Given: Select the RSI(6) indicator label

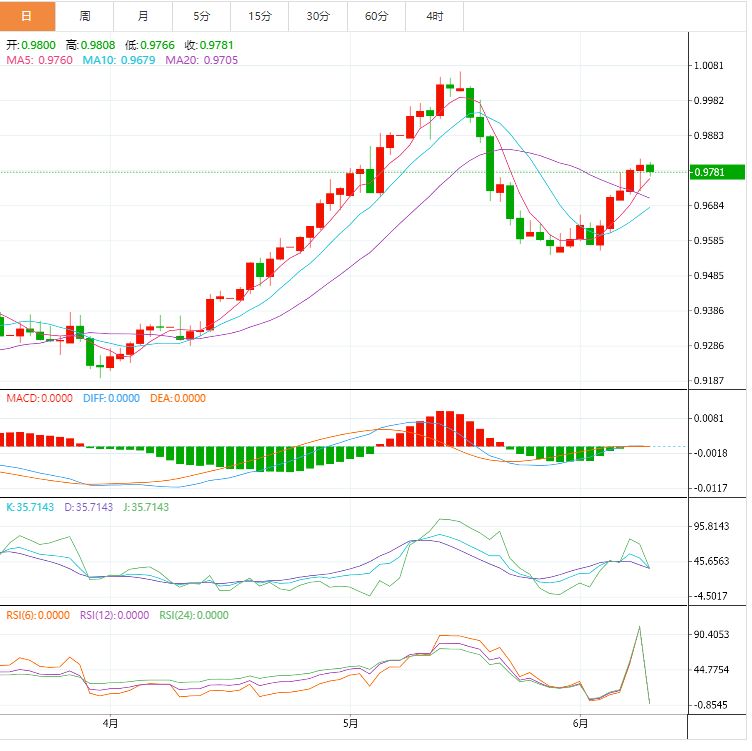Looking at the screenshot, I should point(38,615).
